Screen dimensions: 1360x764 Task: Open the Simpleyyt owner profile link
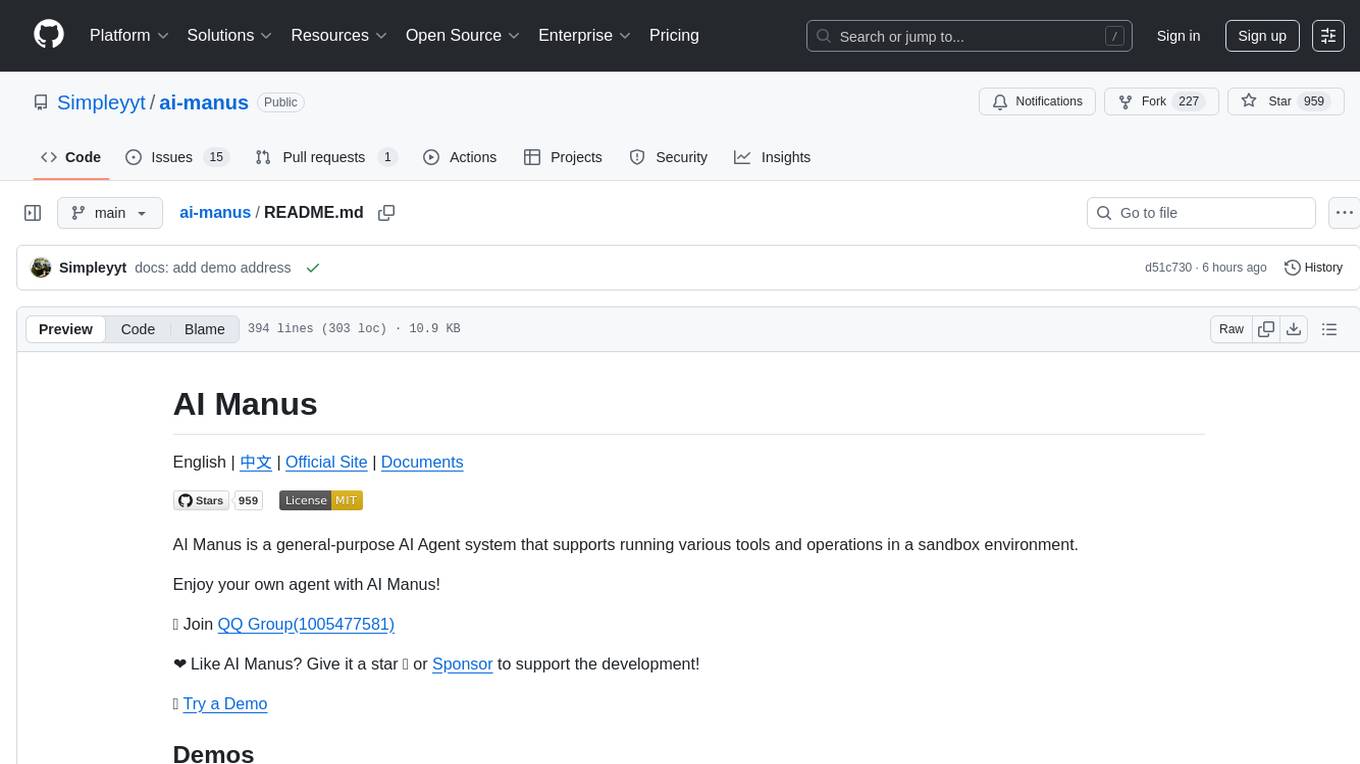(101, 102)
